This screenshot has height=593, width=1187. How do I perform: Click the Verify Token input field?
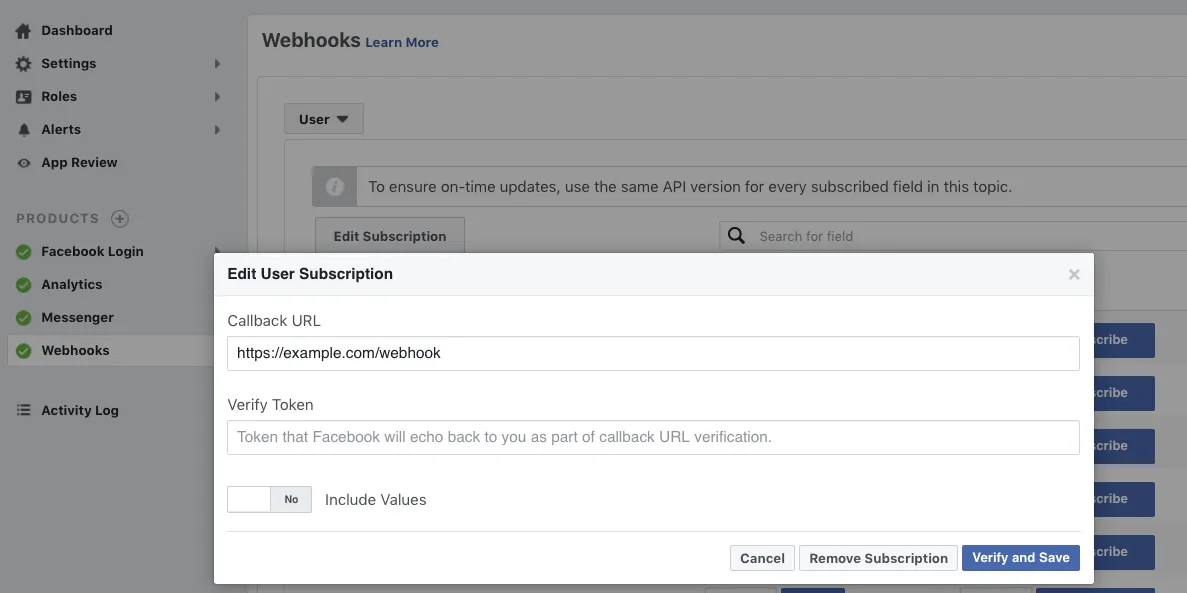(653, 437)
